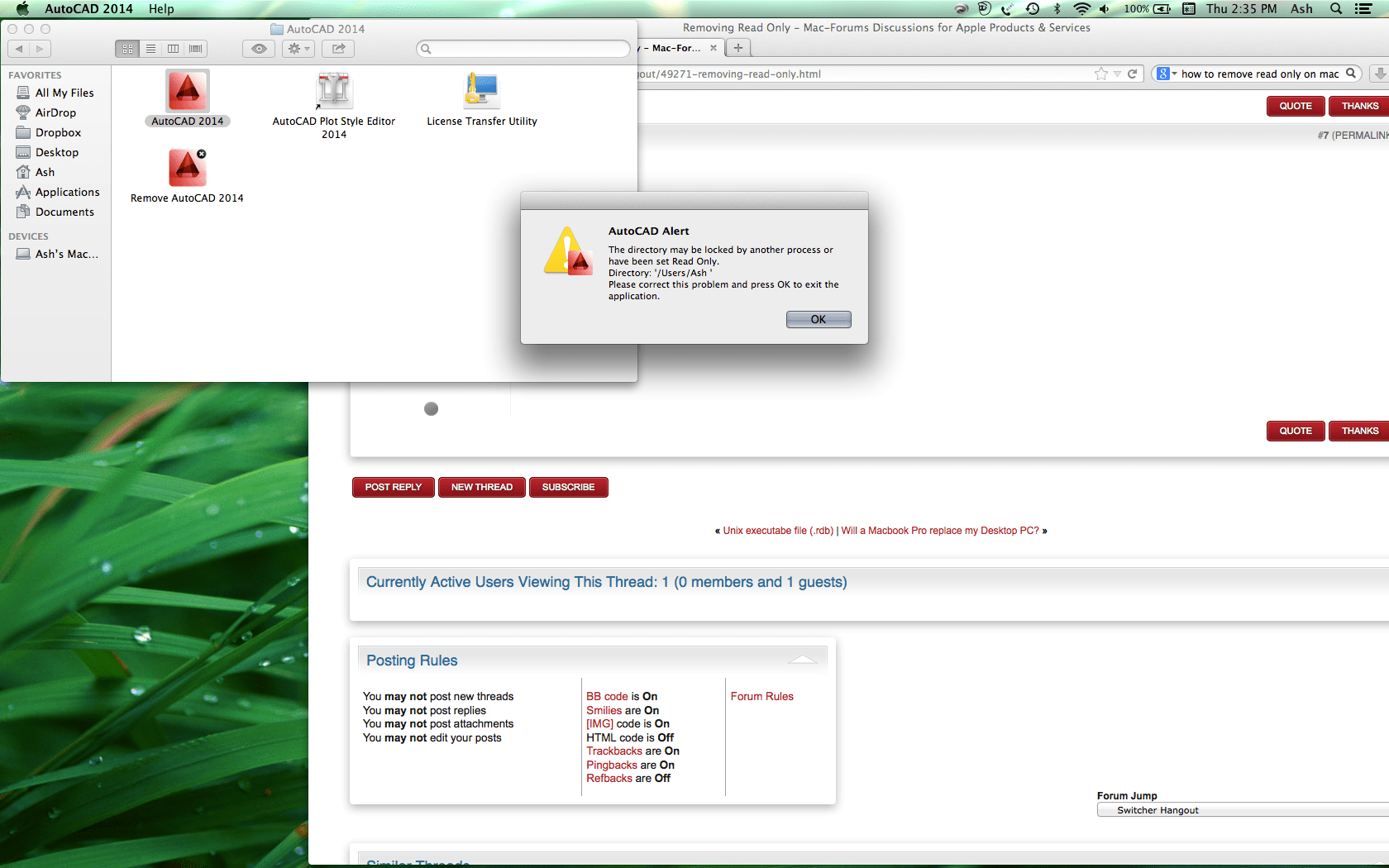Go back in the Finder window
1389x868 pixels.
point(19,49)
